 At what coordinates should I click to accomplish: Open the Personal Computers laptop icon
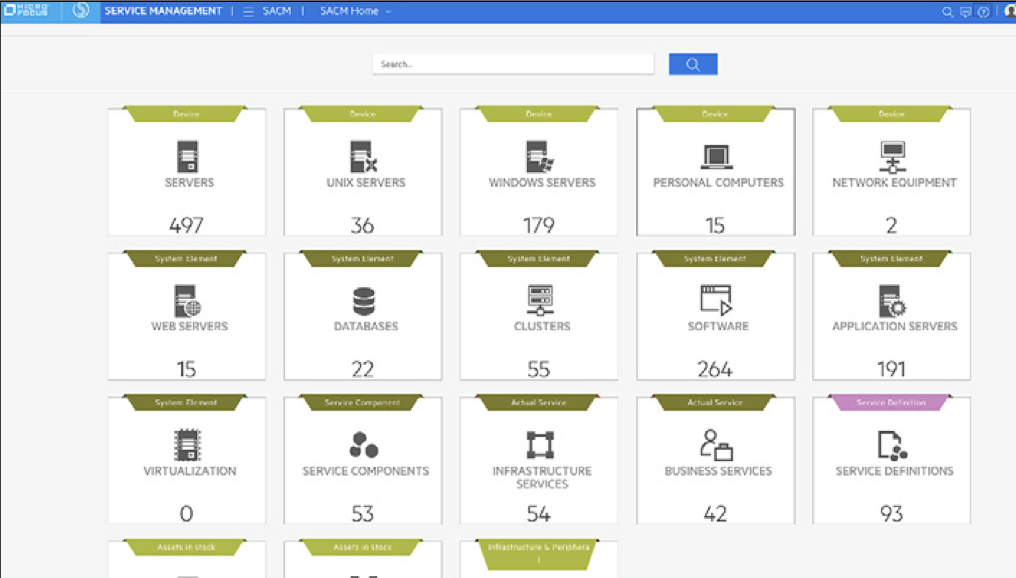[717, 157]
